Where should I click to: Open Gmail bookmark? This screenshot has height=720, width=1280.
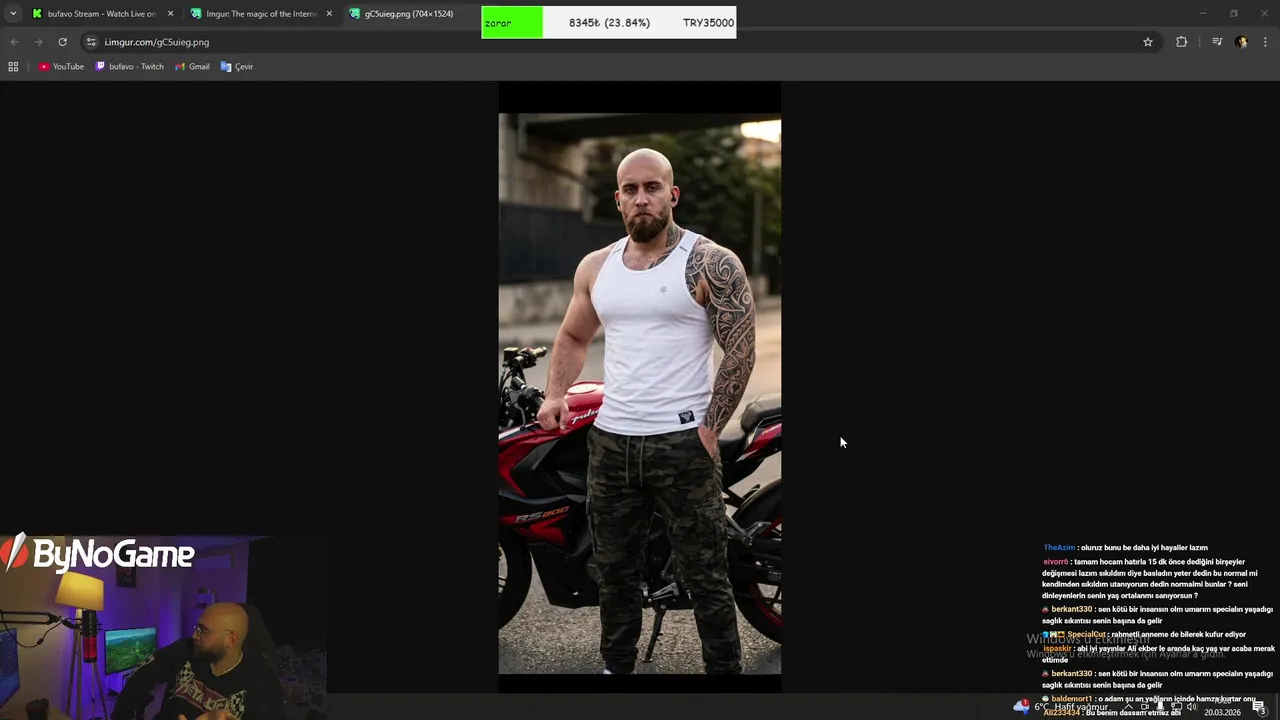(x=192, y=67)
